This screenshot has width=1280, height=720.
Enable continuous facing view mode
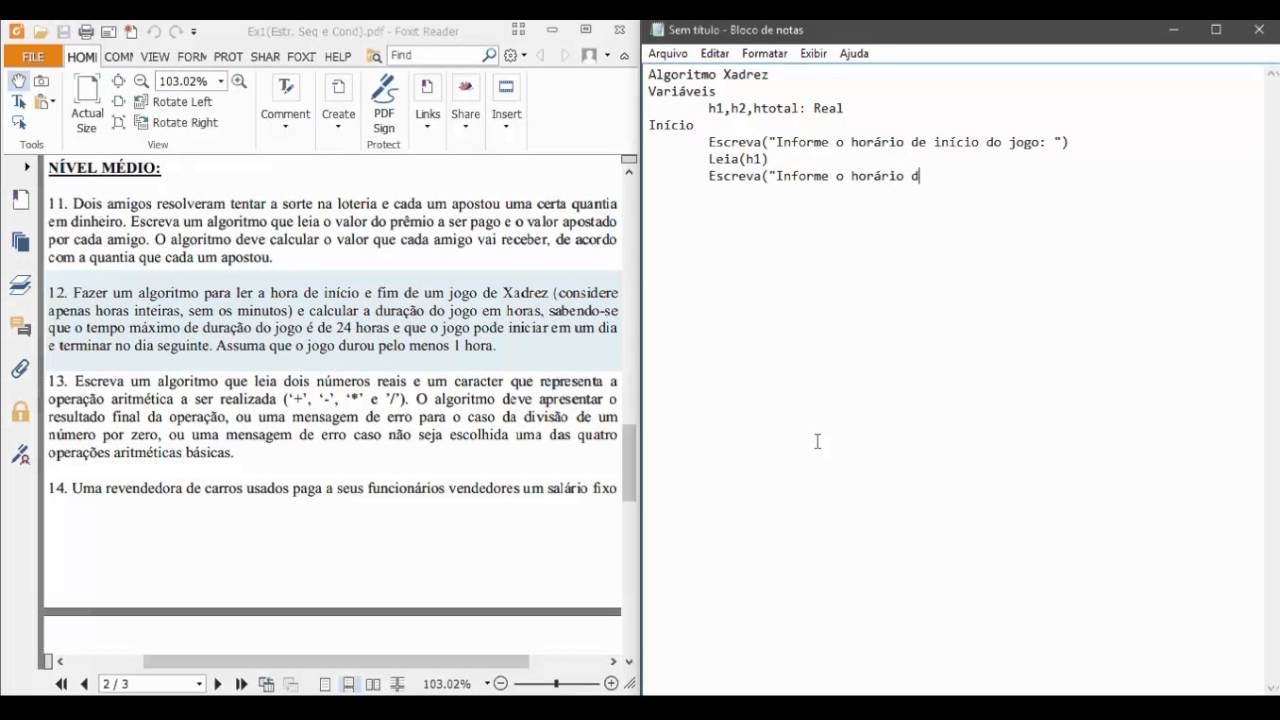397,684
